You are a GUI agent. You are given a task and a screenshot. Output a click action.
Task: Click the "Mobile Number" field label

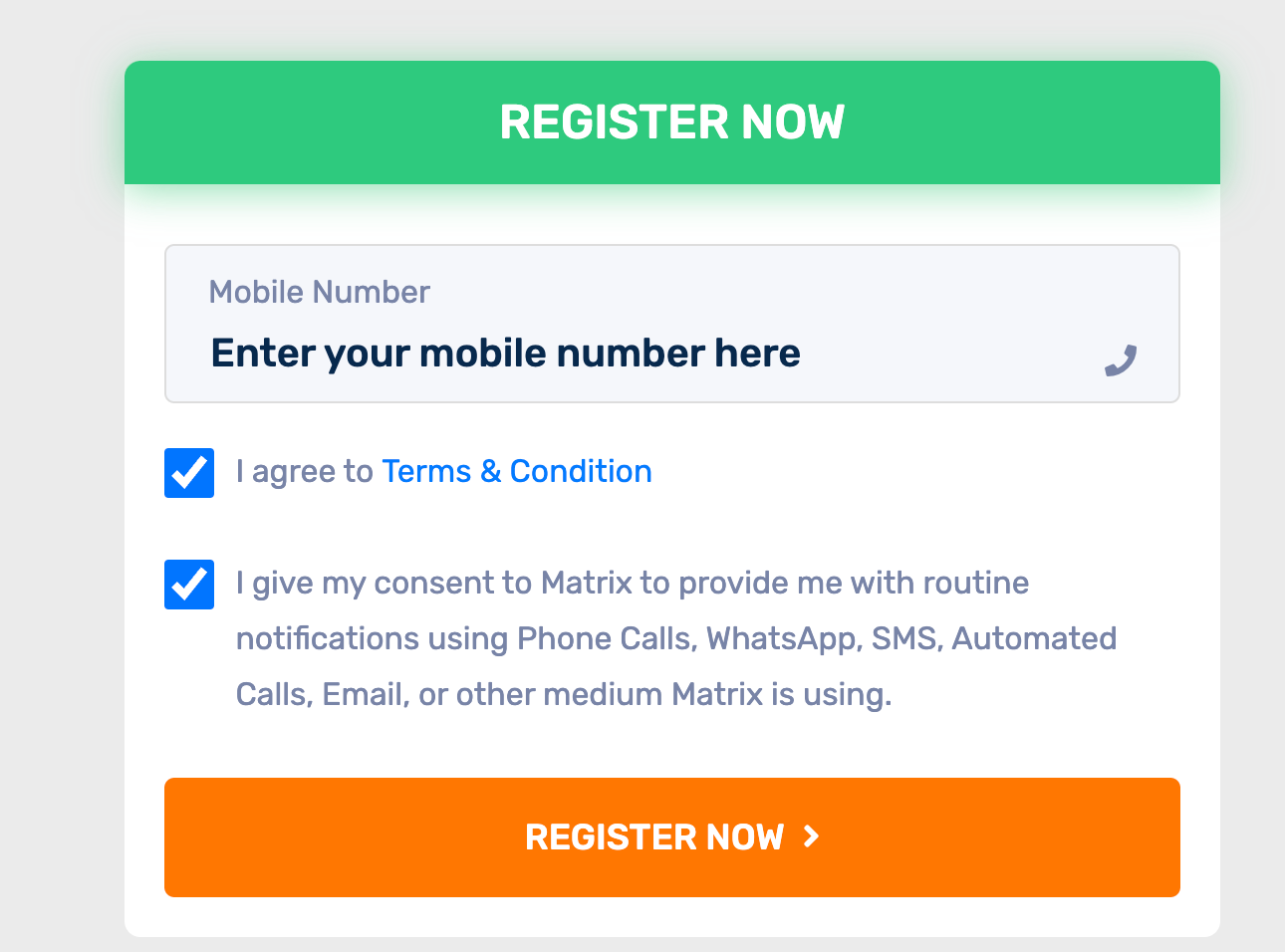[319, 292]
